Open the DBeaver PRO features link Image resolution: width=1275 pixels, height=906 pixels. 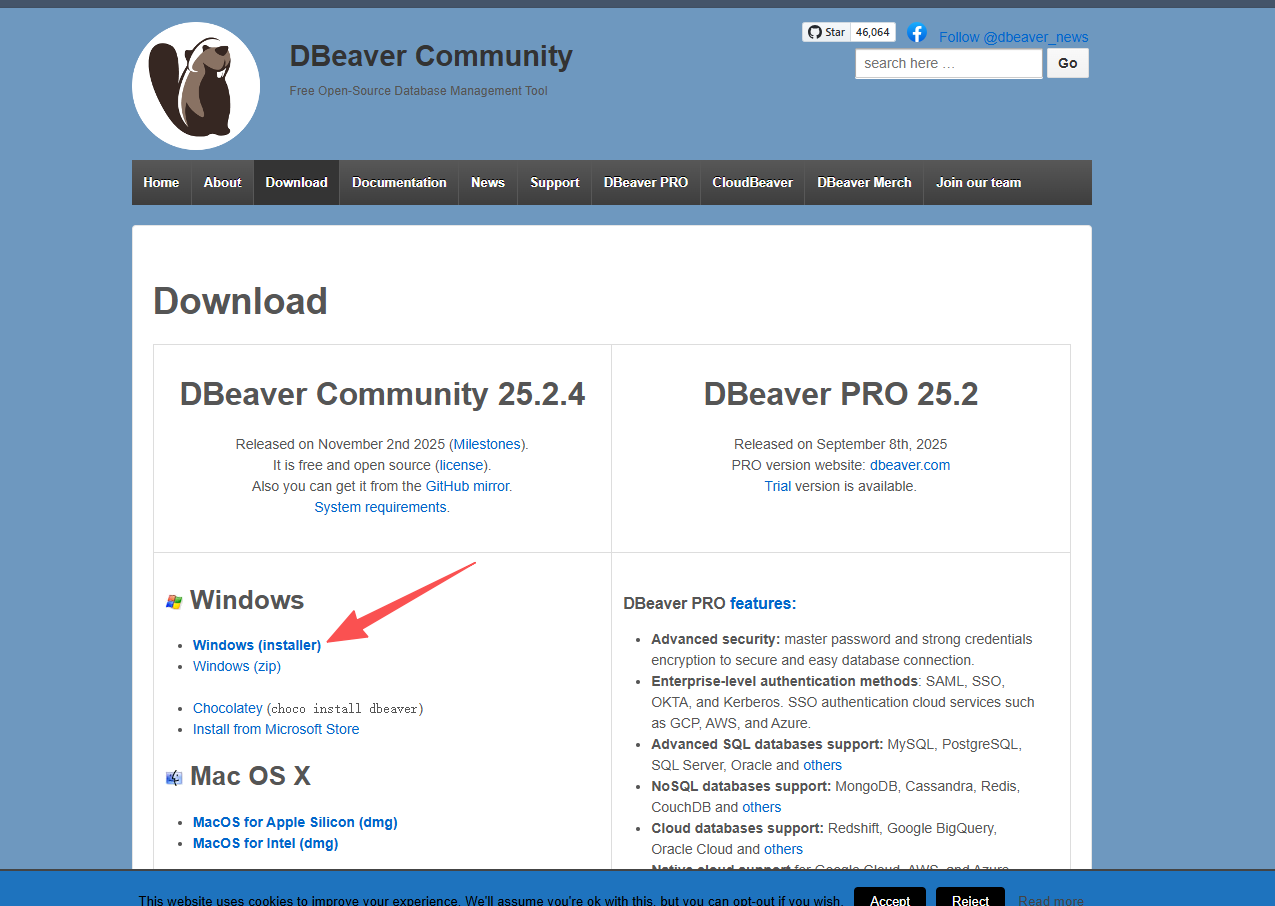click(x=763, y=603)
